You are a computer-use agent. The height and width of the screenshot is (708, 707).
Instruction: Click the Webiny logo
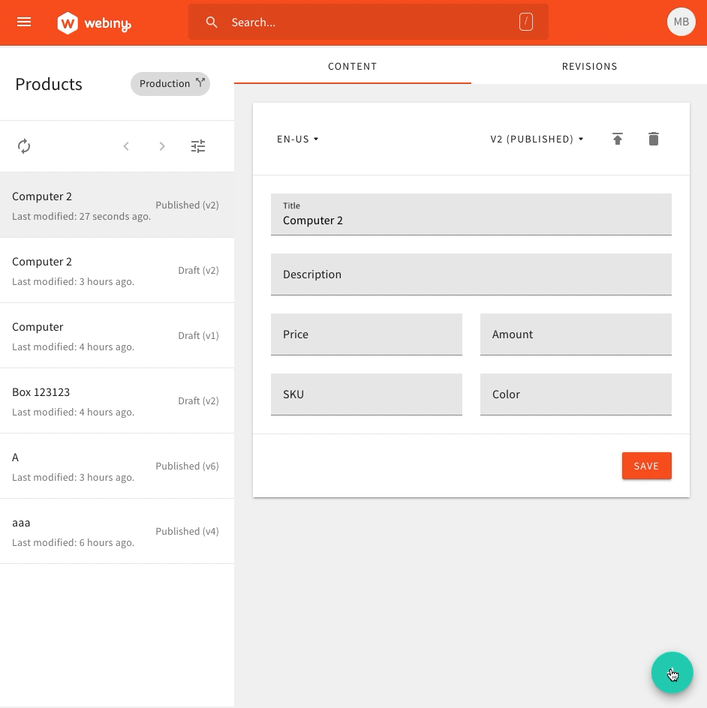(x=94, y=23)
